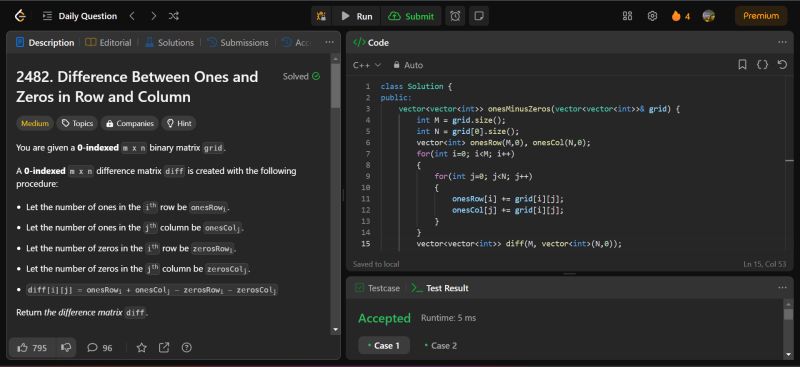Star the problem as favorite

(142, 348)
